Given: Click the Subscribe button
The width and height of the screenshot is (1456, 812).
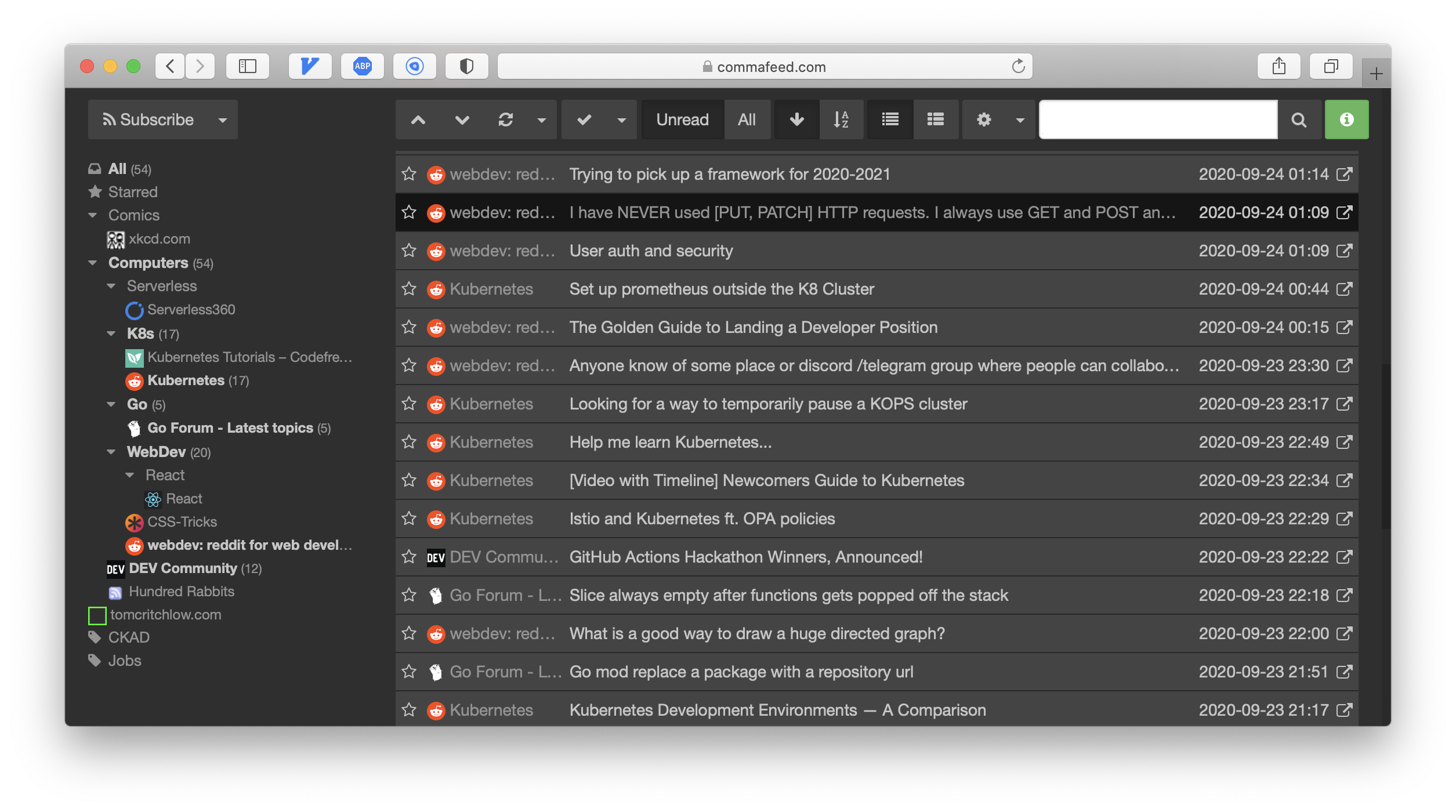Looking at the screenshot, I should pyautogui.click(x=149, y=119).
